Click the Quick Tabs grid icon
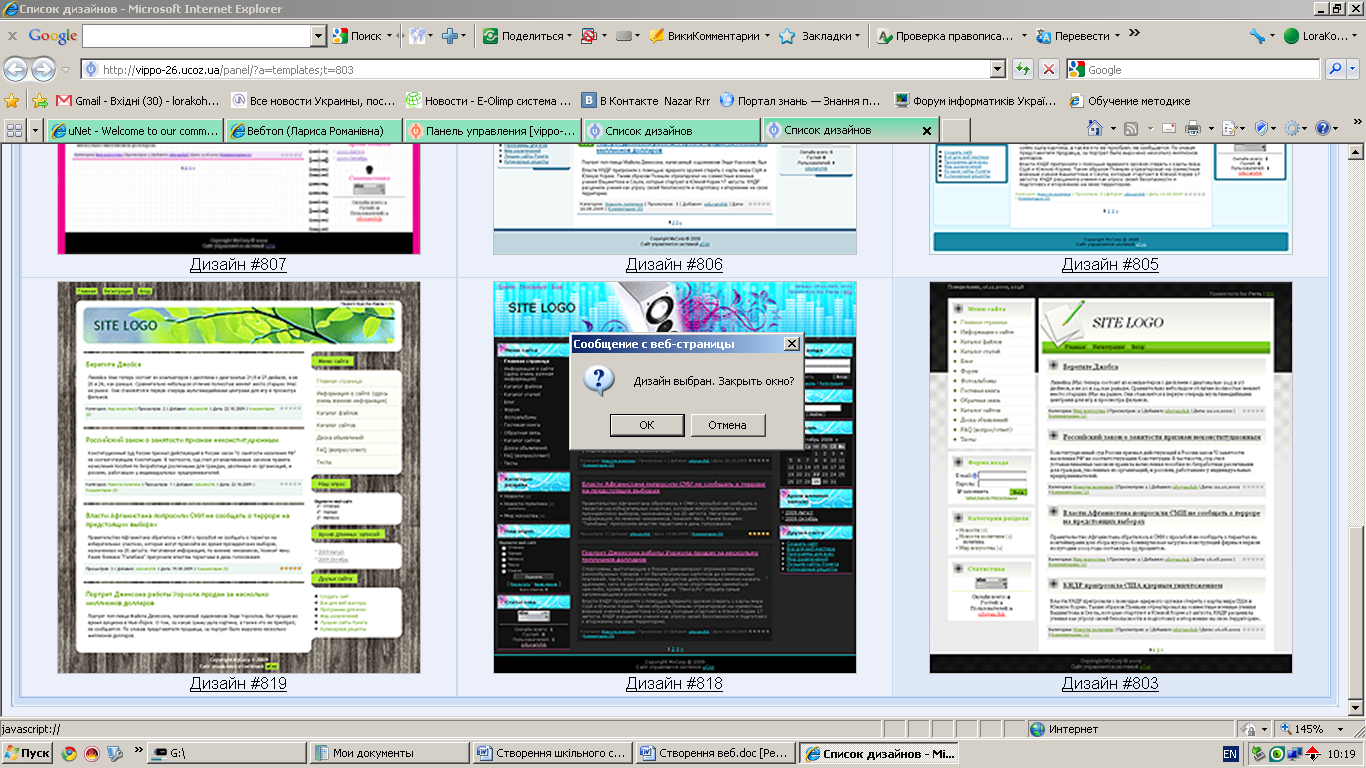The image size is (1366, 768). pos(14,130)
